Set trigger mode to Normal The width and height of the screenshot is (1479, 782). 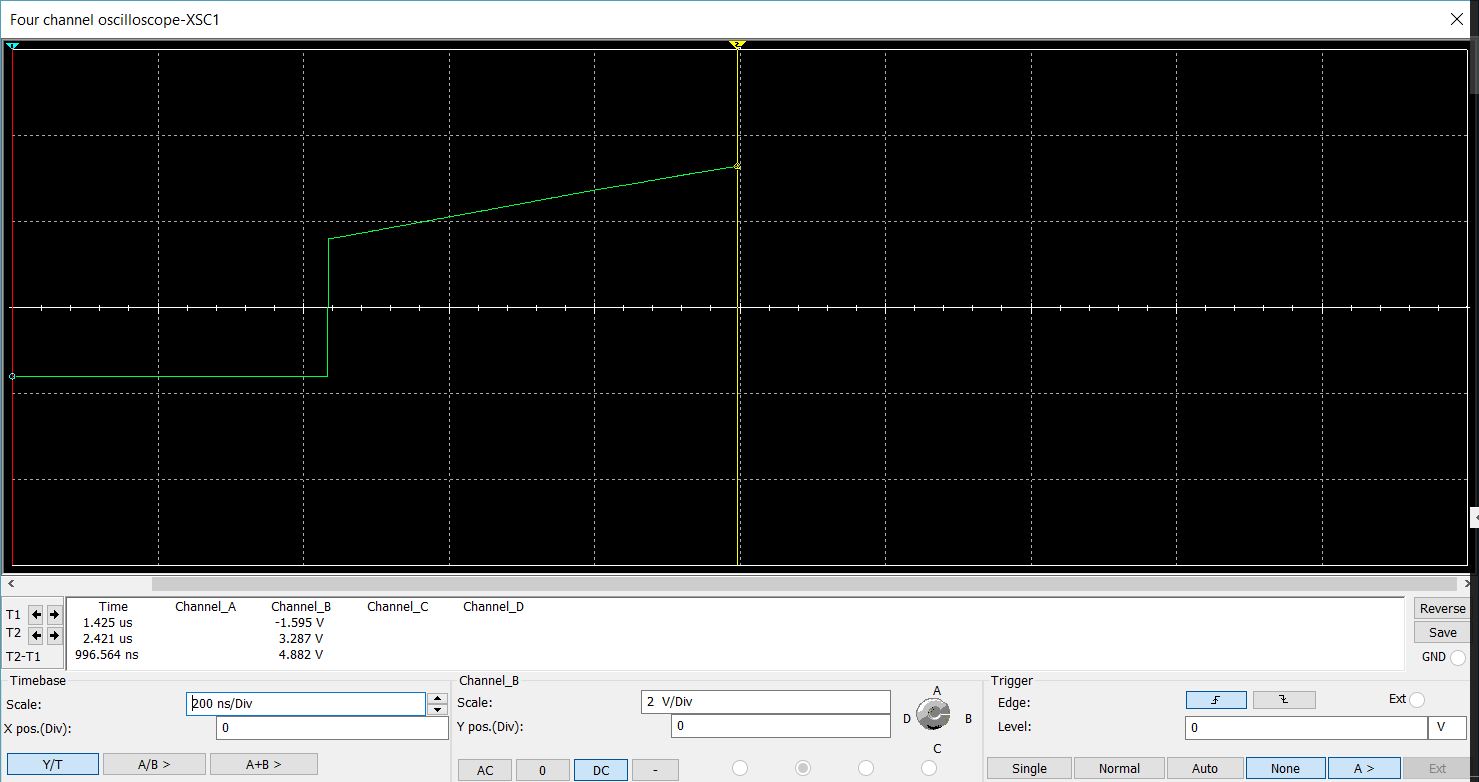point(1119,769)
